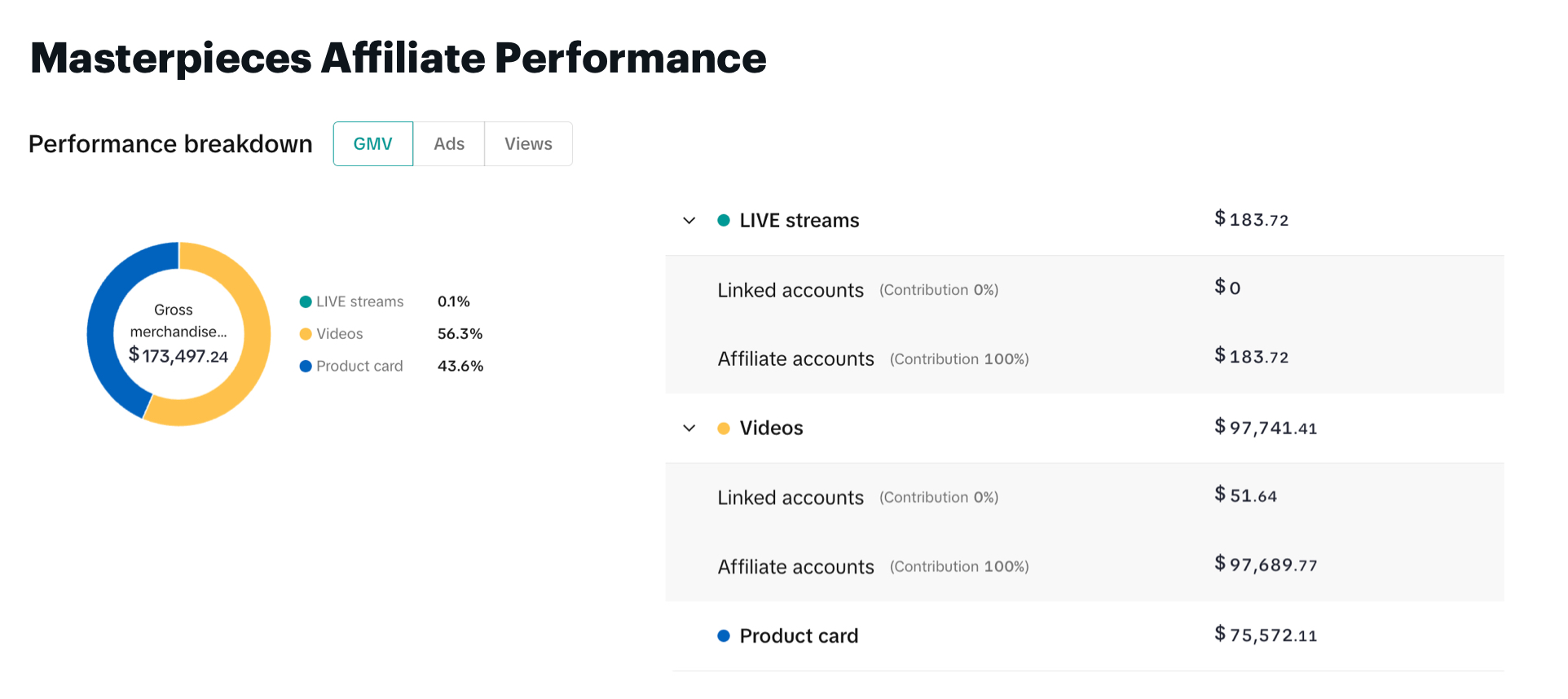Viewport: 1568px width, 699px height.
Task: Click the Videos $97,741.41 amount
Action: 1265,428
